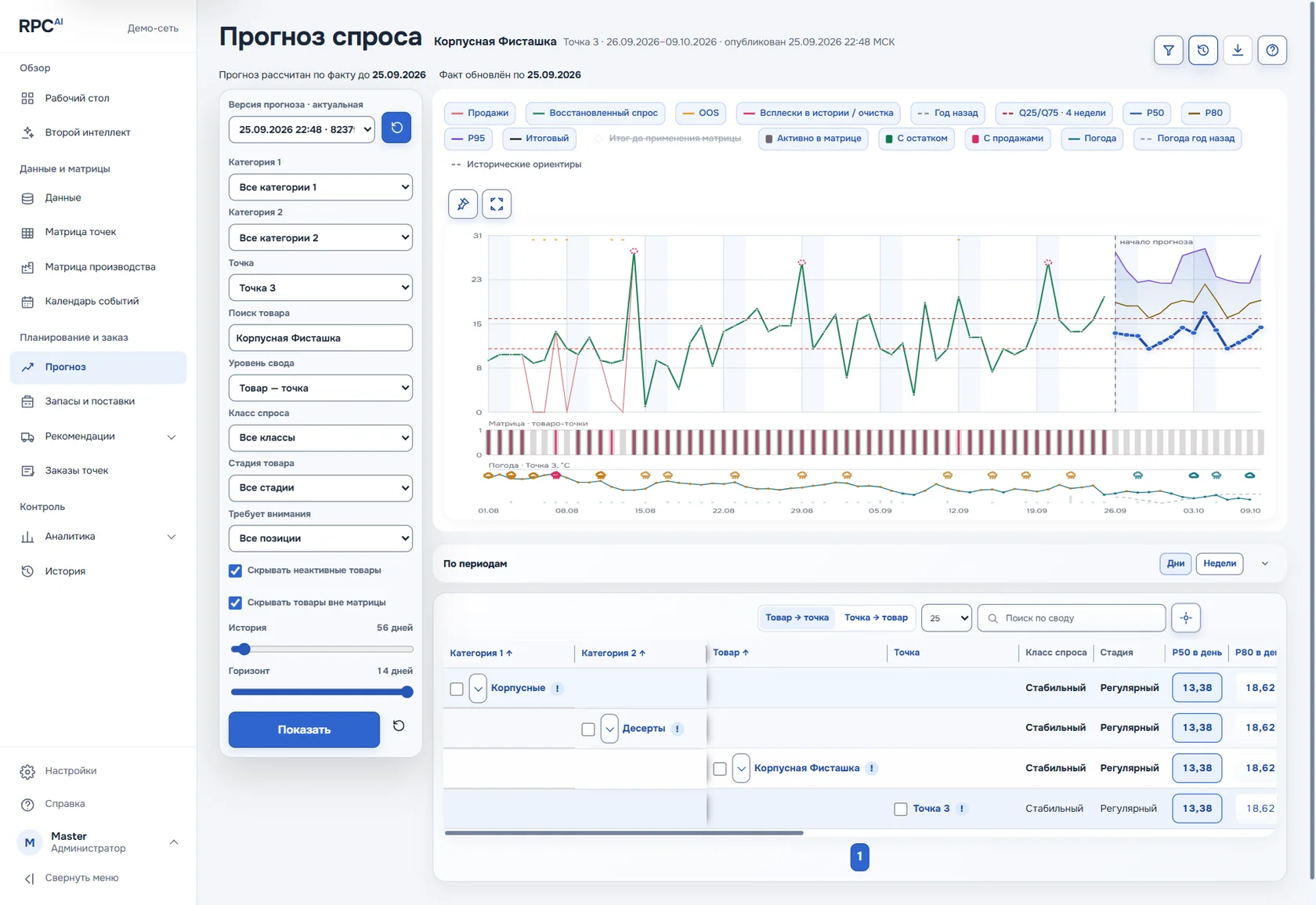The width and height of the screenshot is (1316, 905).
Task: Pin the chart with pin icon
Action: pos(463,204)
